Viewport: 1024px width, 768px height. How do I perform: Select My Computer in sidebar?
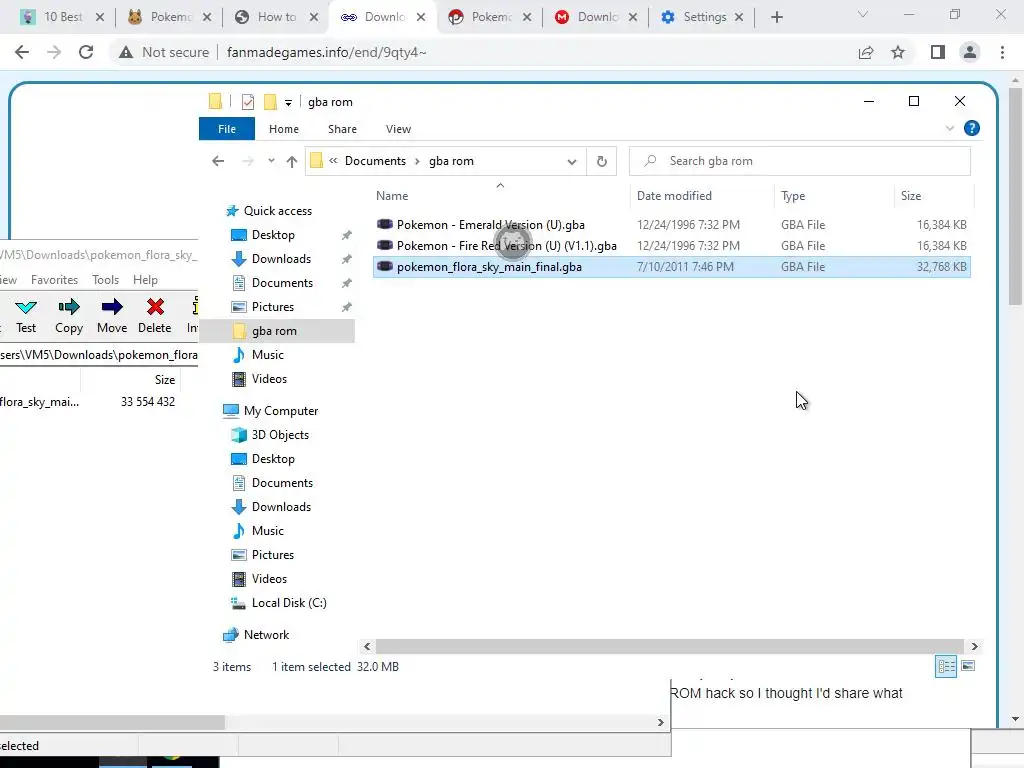tap(281, 411)
